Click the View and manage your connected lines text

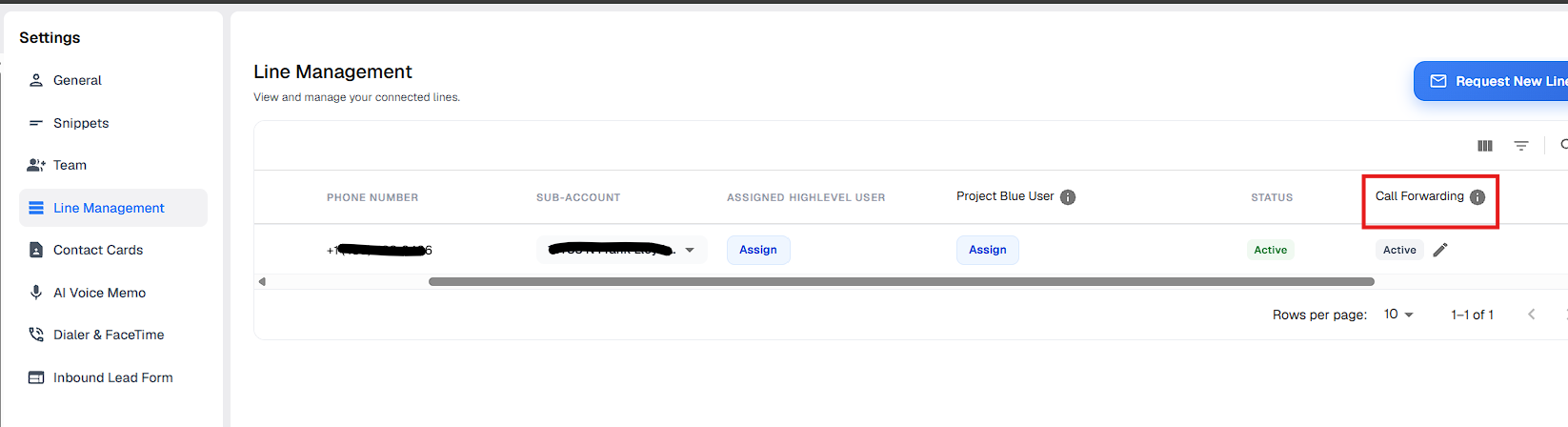pyautogui.click(x=356, y=97)
